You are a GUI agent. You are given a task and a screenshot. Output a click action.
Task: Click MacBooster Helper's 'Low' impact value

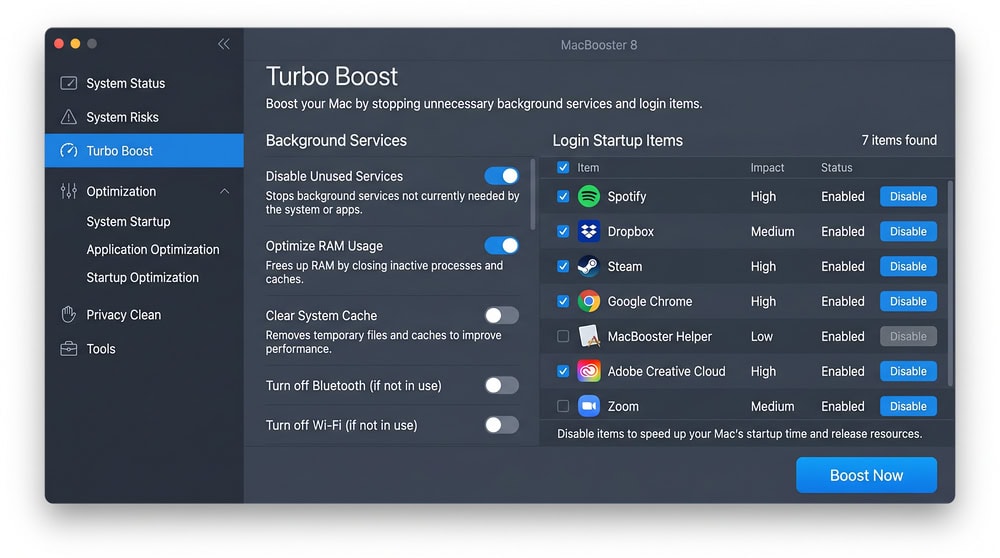click(x=761, y=336)
